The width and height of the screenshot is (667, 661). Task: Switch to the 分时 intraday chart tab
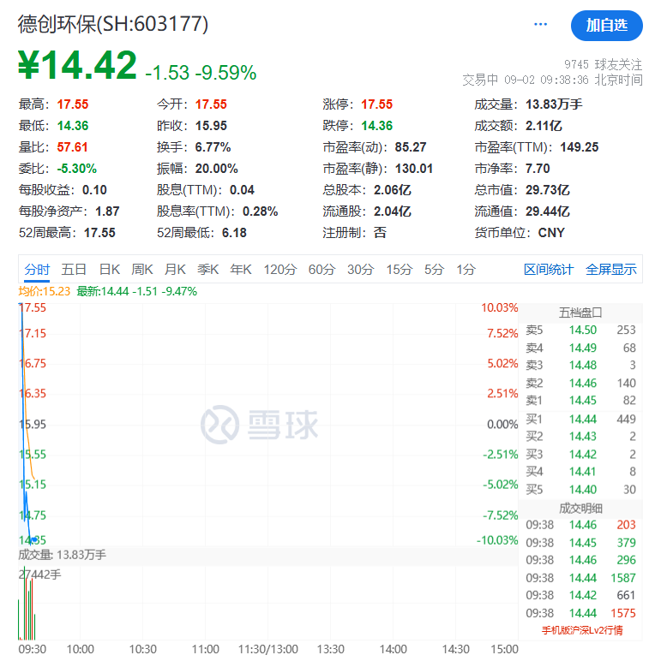(37, 269)
